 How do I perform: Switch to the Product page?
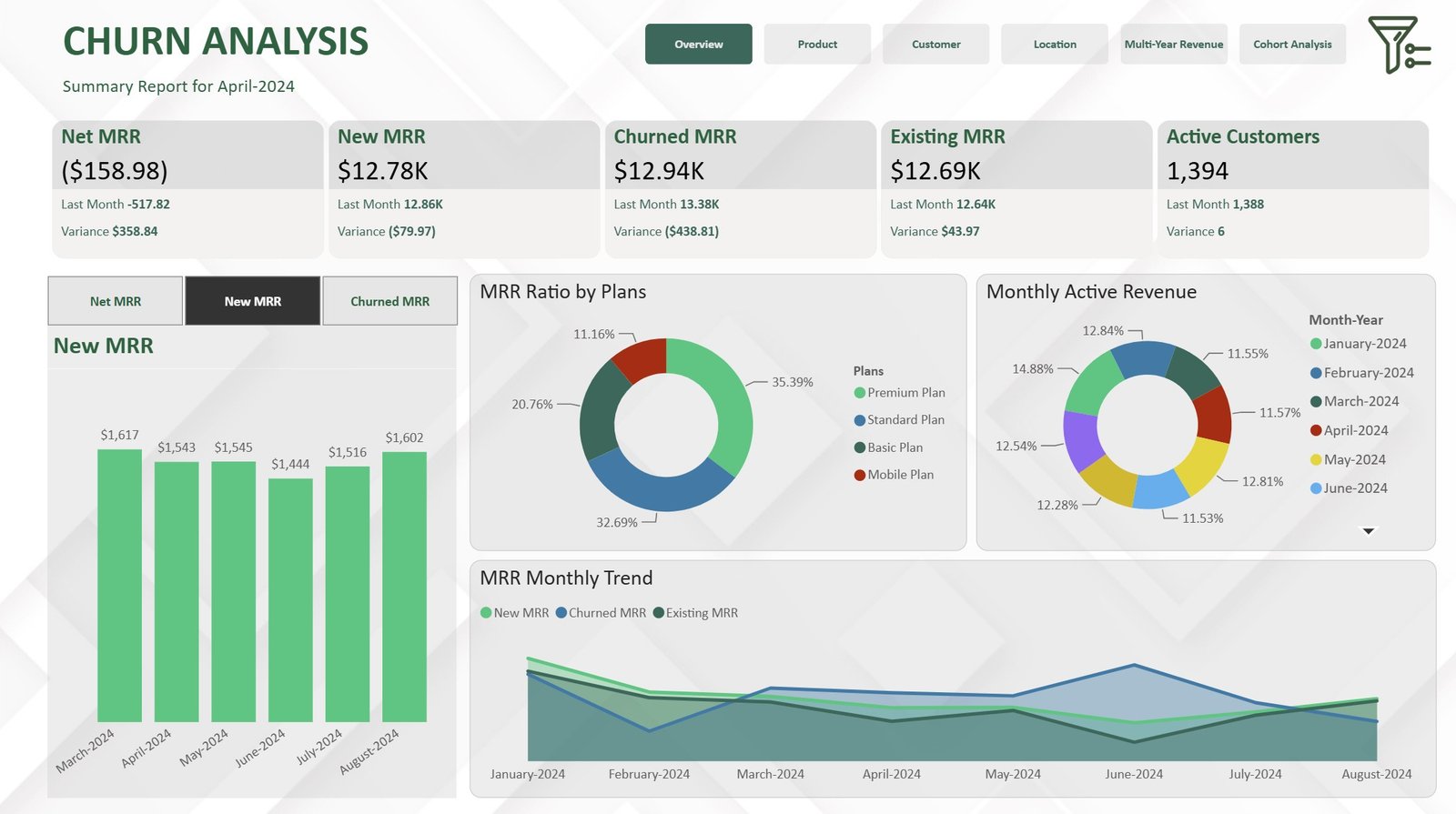817,45
